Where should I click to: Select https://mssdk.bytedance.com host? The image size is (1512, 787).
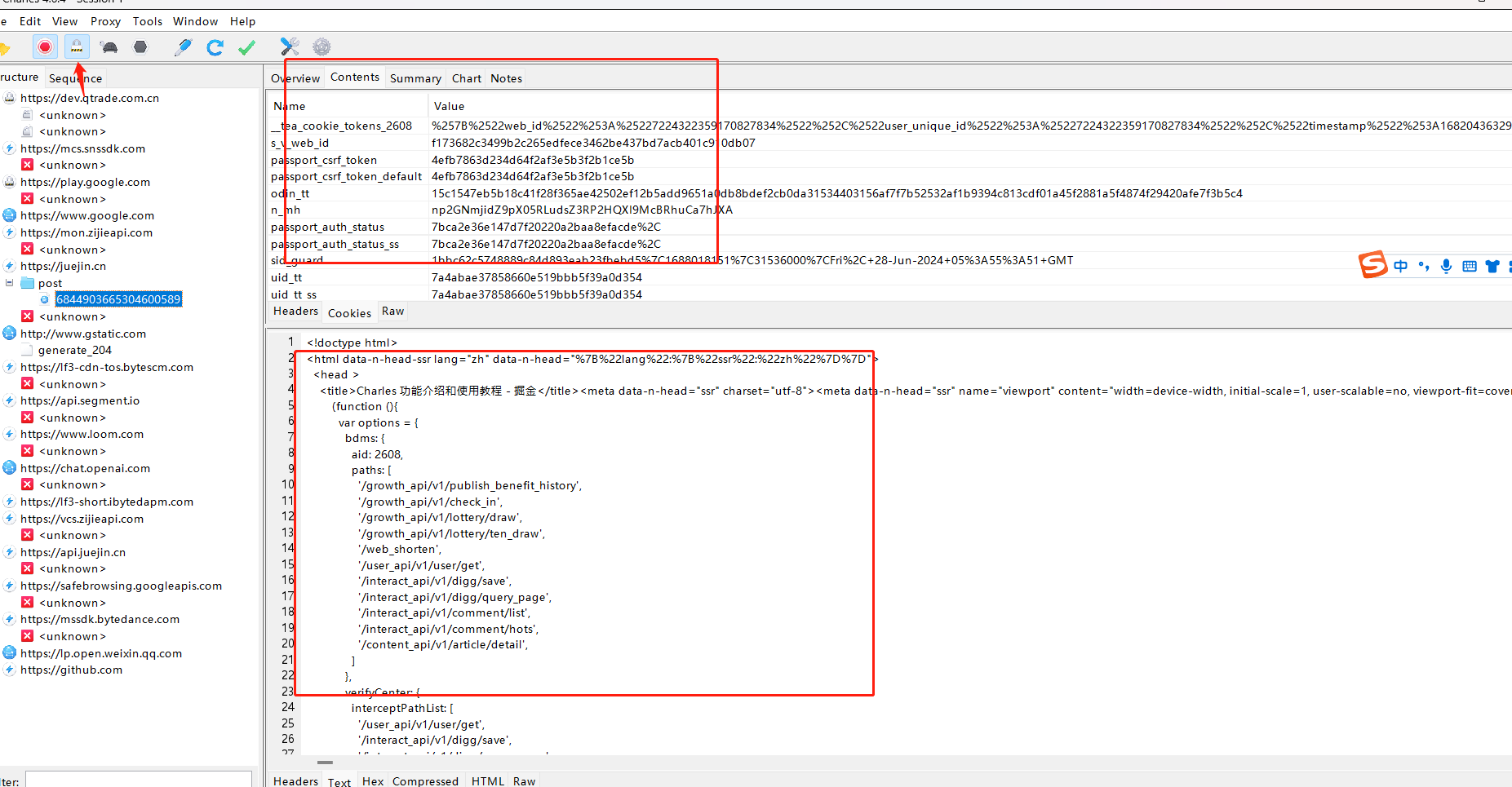[x=100, y=619]
